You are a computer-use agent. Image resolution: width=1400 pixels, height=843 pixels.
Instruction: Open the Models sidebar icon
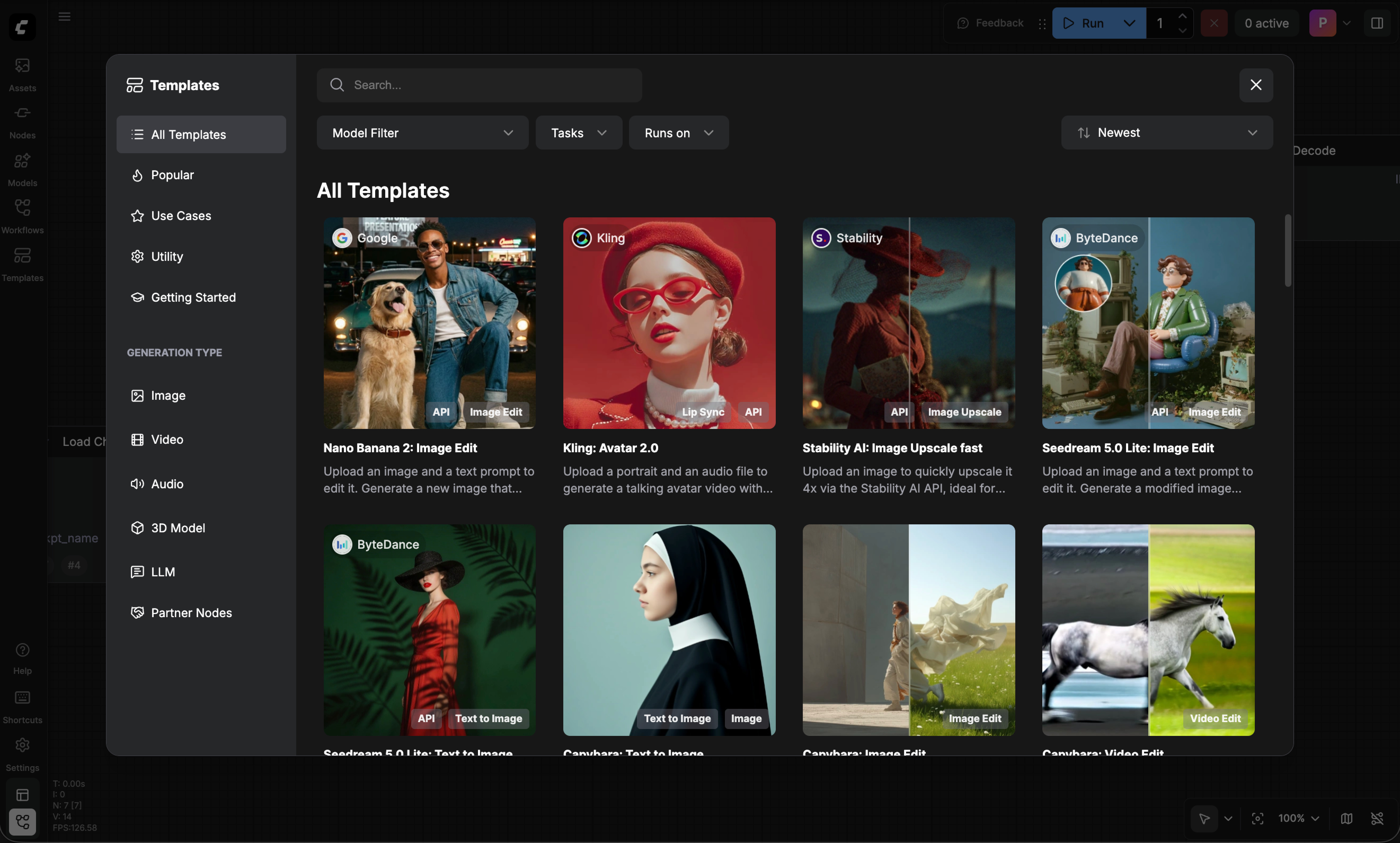click(x=22, y=168)
